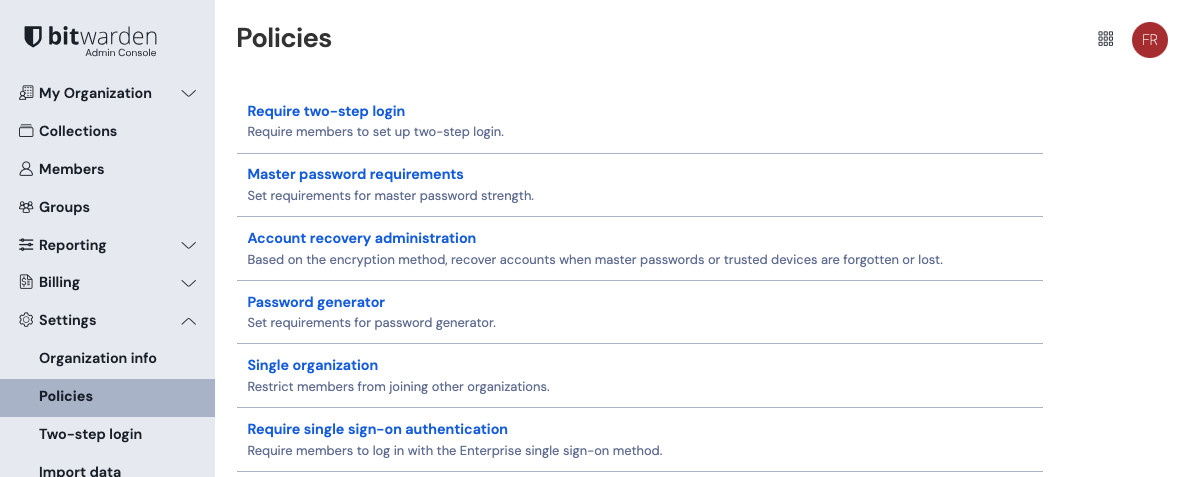
Task: Open Import data settings page
Action: click(80, 471)
